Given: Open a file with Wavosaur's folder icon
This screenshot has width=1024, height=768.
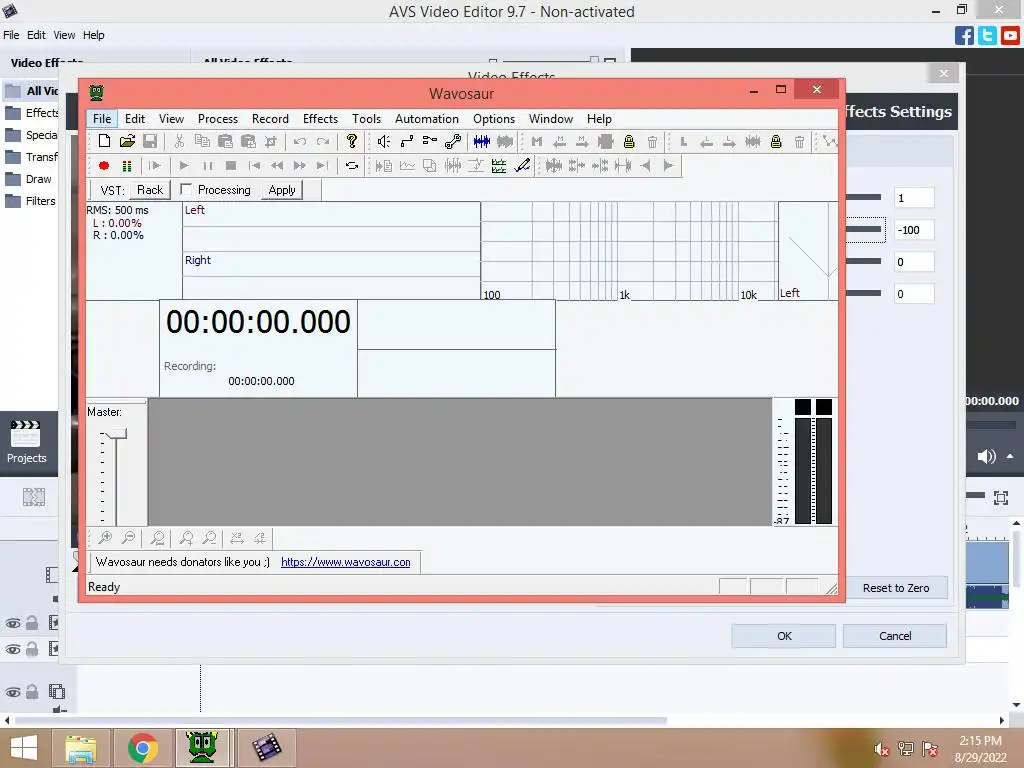Looking at the screenshot, I should point(127,141).
